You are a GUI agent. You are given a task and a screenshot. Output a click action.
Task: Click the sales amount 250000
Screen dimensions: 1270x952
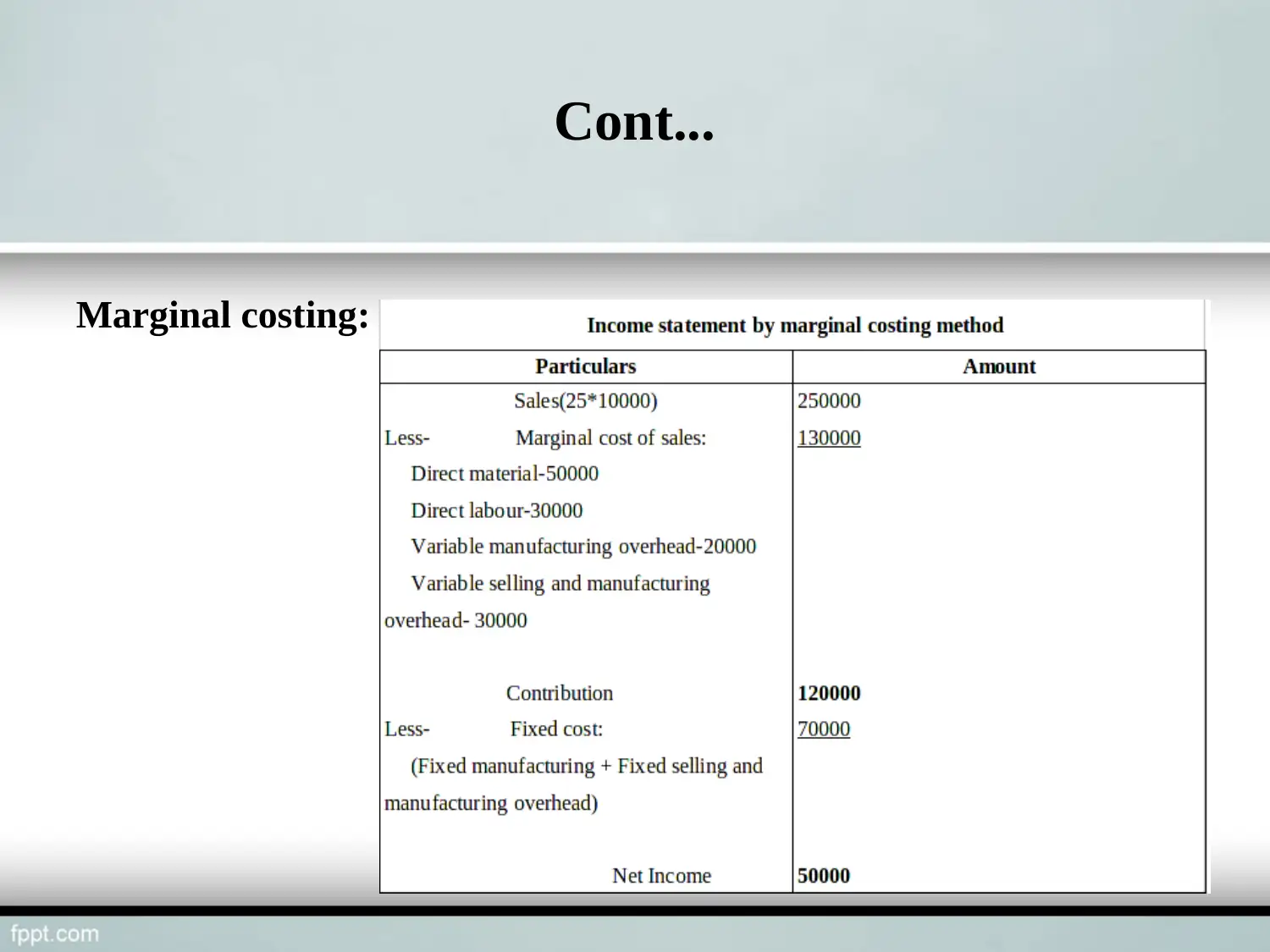[x=829, y=400]
